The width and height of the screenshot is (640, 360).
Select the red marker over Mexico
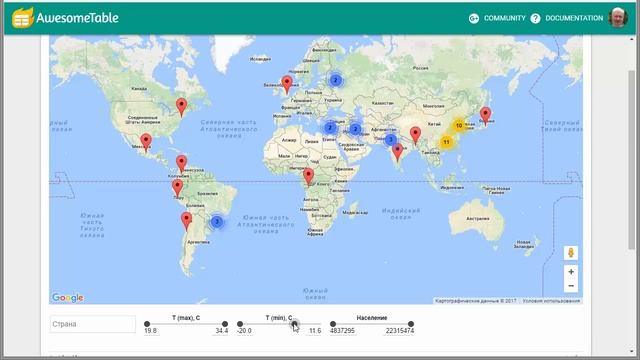coord(146,142)
